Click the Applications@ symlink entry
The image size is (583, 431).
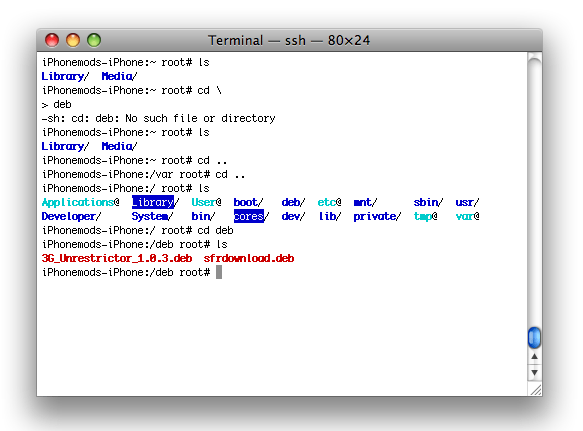tap(80, 202)
